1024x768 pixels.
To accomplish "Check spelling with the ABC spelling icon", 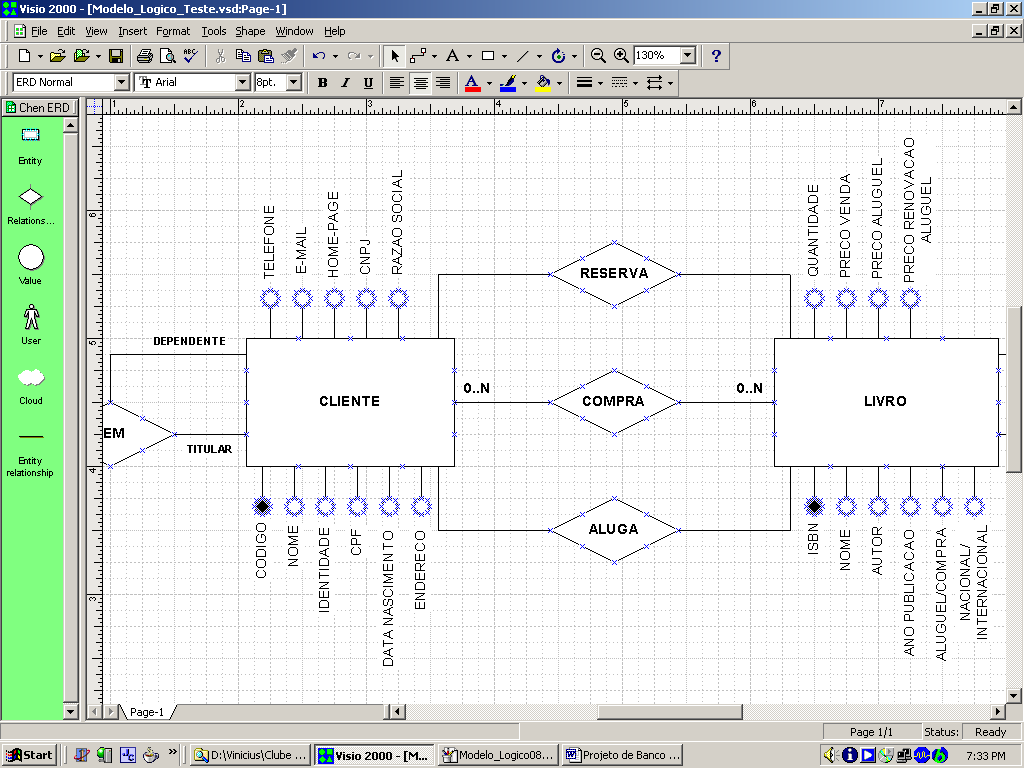I will point(189,56).
